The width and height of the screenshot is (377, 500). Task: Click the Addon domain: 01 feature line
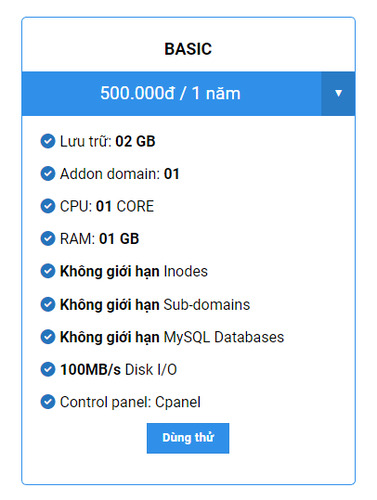tap(119, 174)
